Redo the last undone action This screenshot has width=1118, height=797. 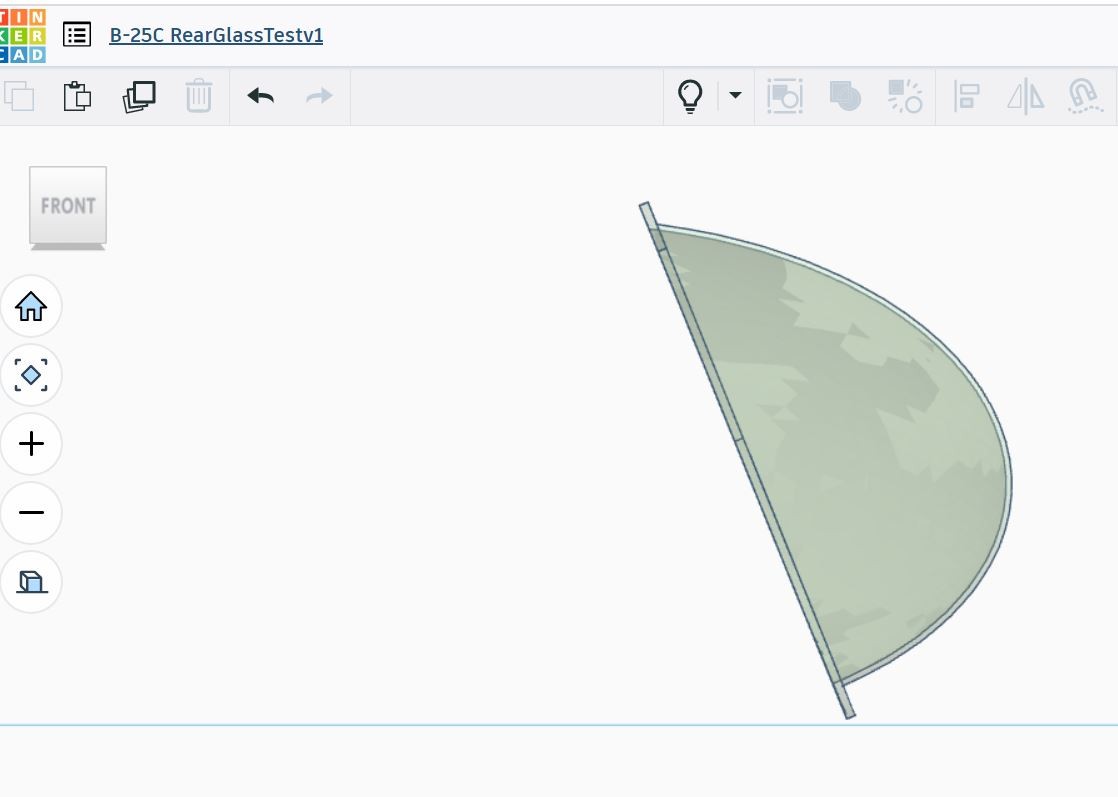(x=319, y=96)
